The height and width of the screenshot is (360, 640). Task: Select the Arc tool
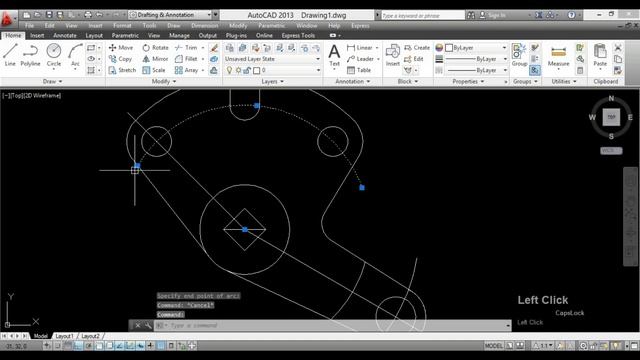[x=75, y=56]
